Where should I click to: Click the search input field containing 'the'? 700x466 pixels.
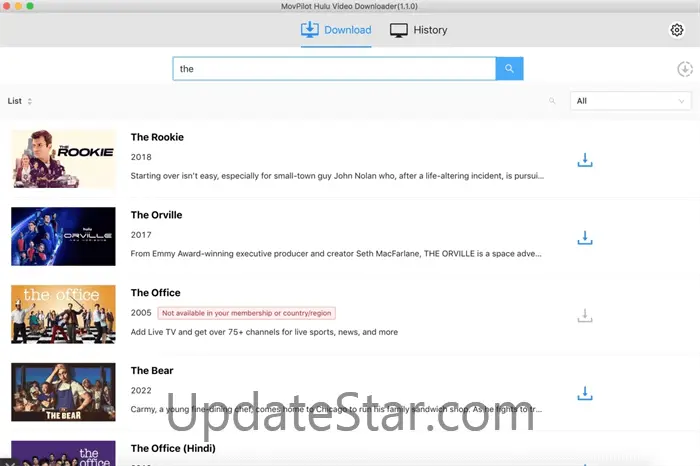pos(334,69)
